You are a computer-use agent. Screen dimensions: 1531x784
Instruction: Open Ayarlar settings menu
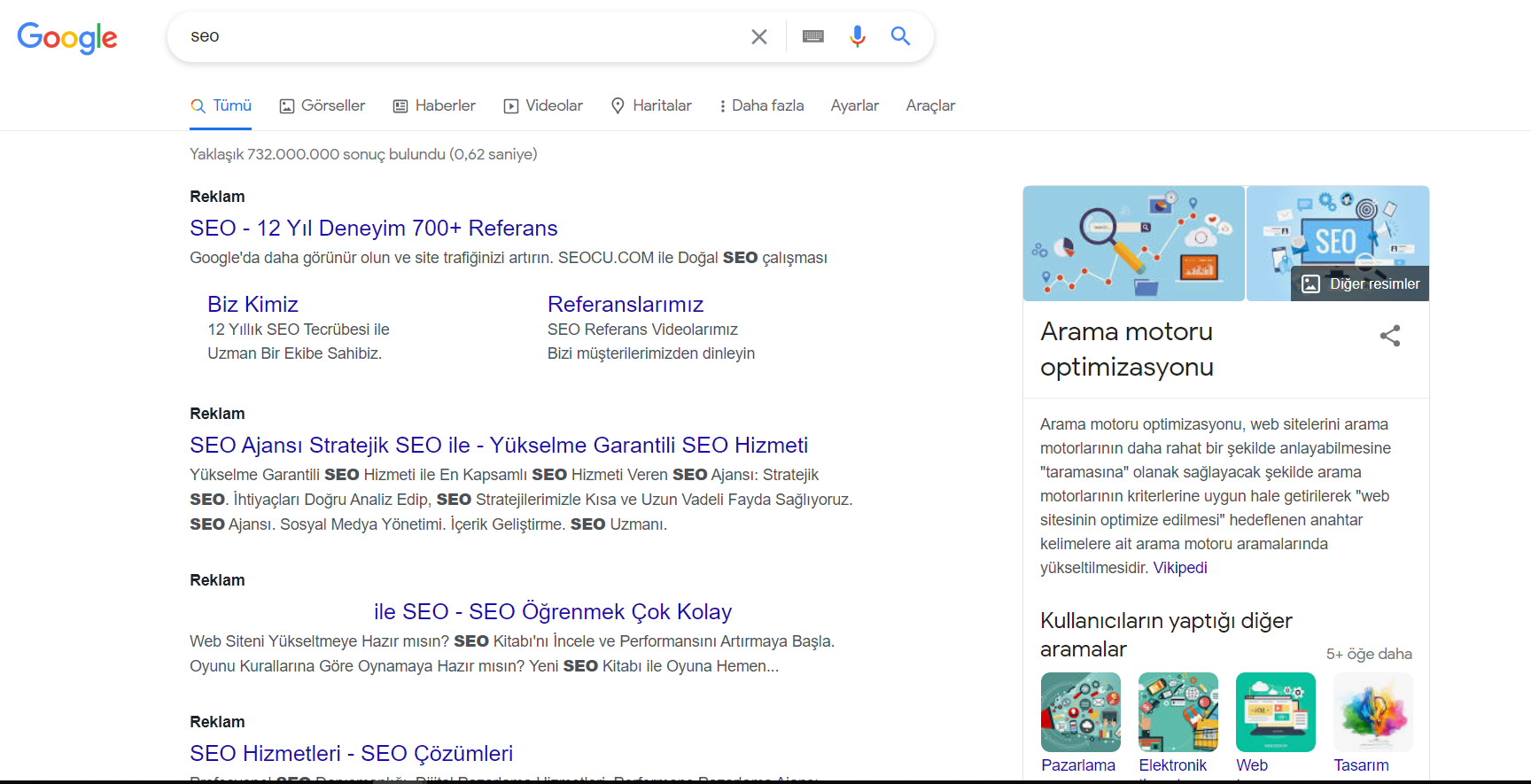pos(855,105)
